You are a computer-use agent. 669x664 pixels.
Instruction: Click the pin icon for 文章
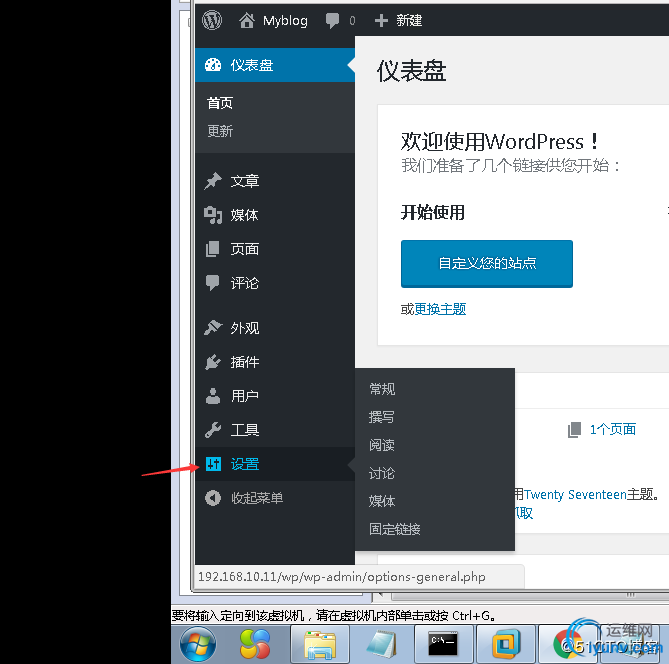pos(212,181)
